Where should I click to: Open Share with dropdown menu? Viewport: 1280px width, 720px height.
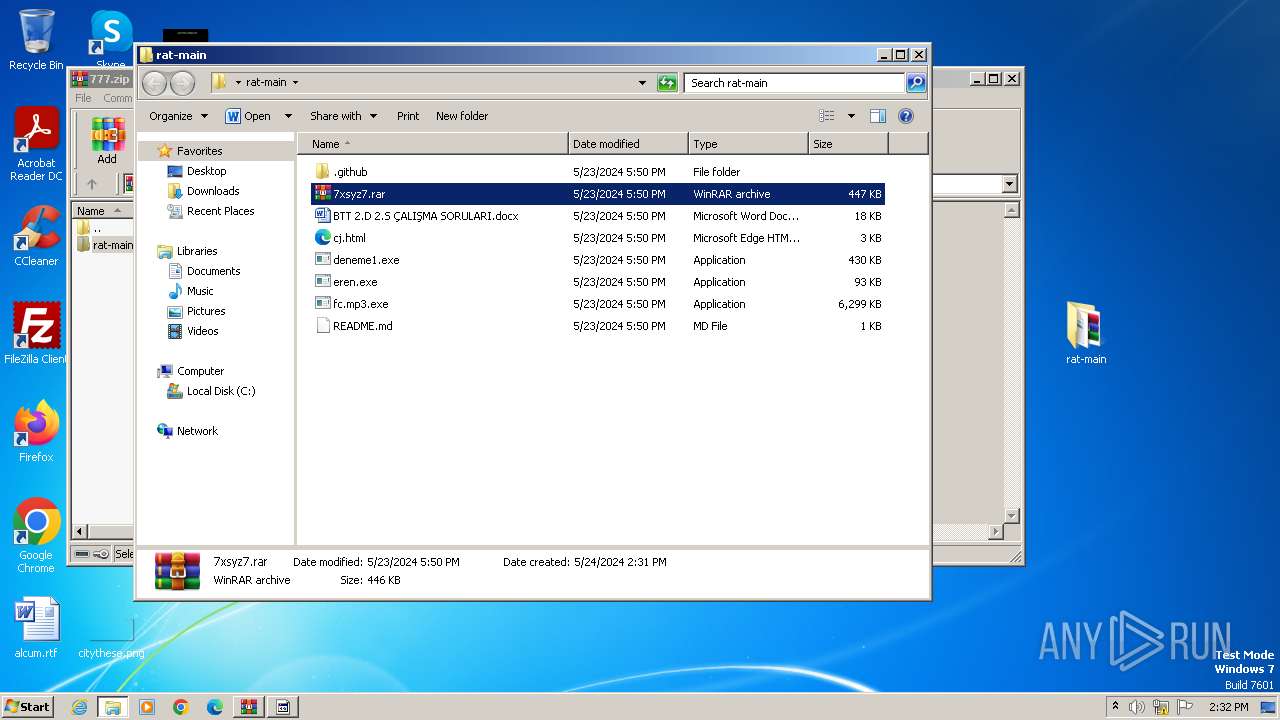343,116
